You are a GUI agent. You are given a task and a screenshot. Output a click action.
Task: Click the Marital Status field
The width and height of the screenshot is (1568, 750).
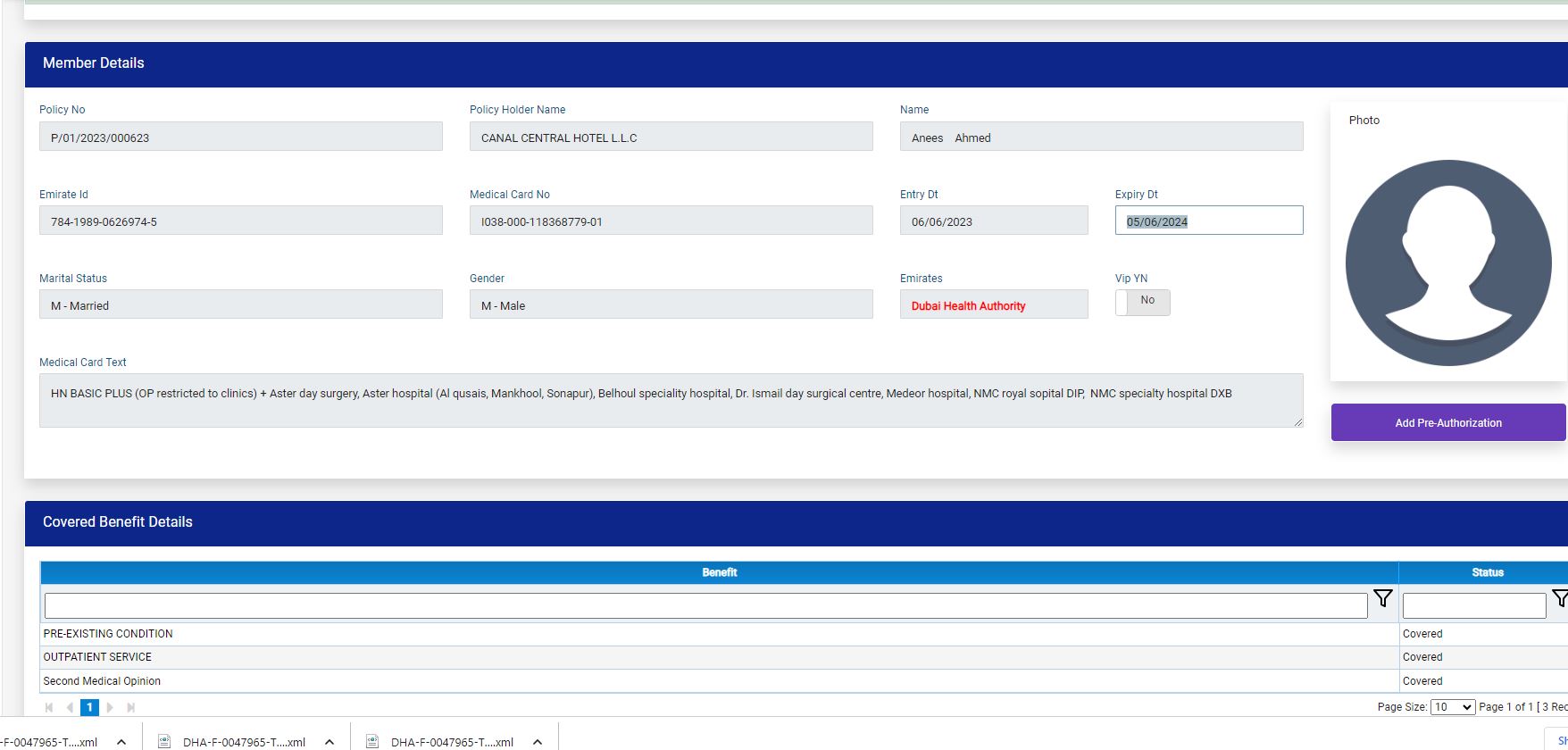241,304
